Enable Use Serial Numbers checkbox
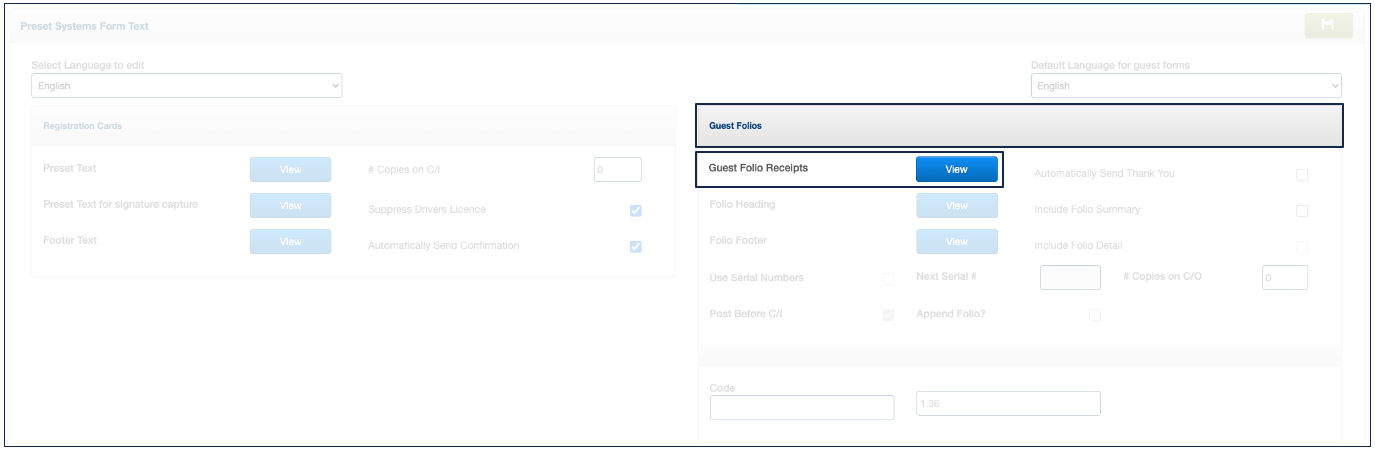 [888, 279]
